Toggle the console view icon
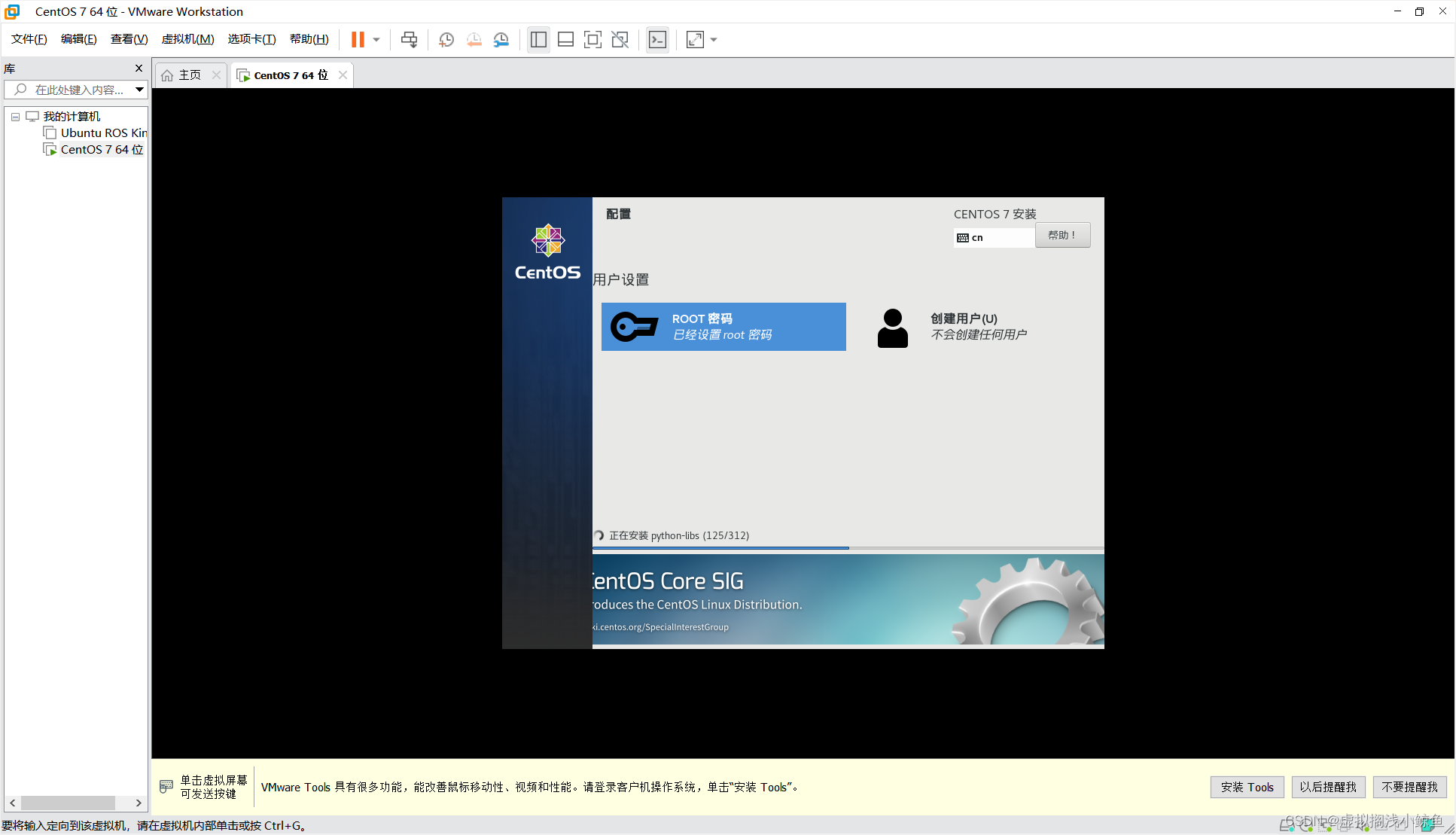Viewport: 1456px width, 835px height. pyautogui.click(x=657, y=40)
